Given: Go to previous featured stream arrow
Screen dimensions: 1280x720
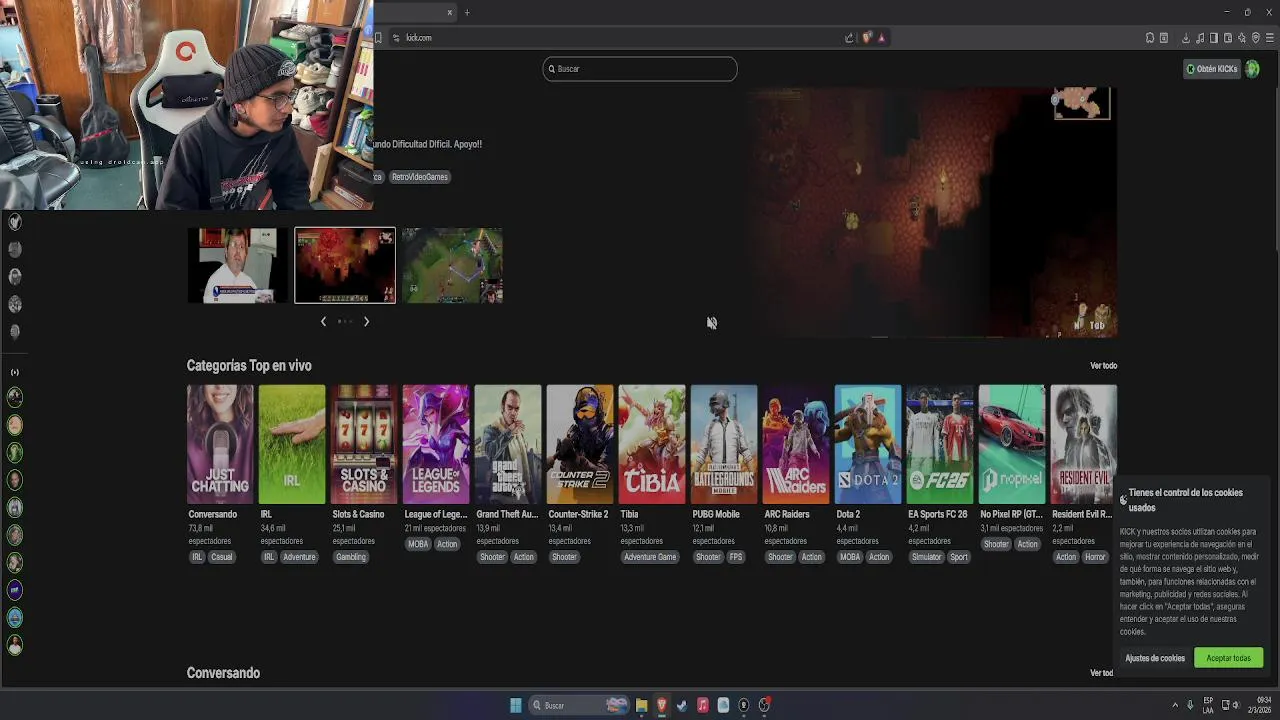Looking at the screenshot, I should pos(323,321).
